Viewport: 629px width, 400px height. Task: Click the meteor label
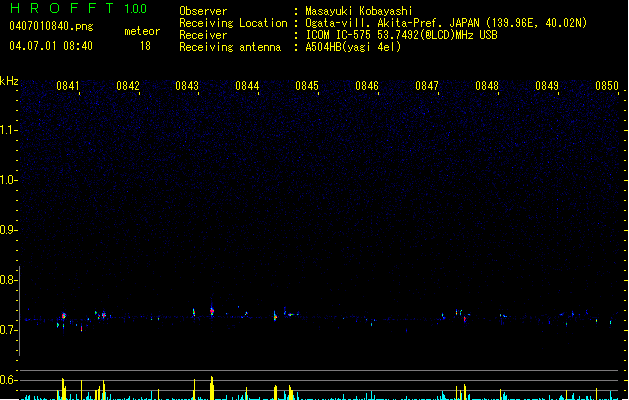tap(142, 31)
